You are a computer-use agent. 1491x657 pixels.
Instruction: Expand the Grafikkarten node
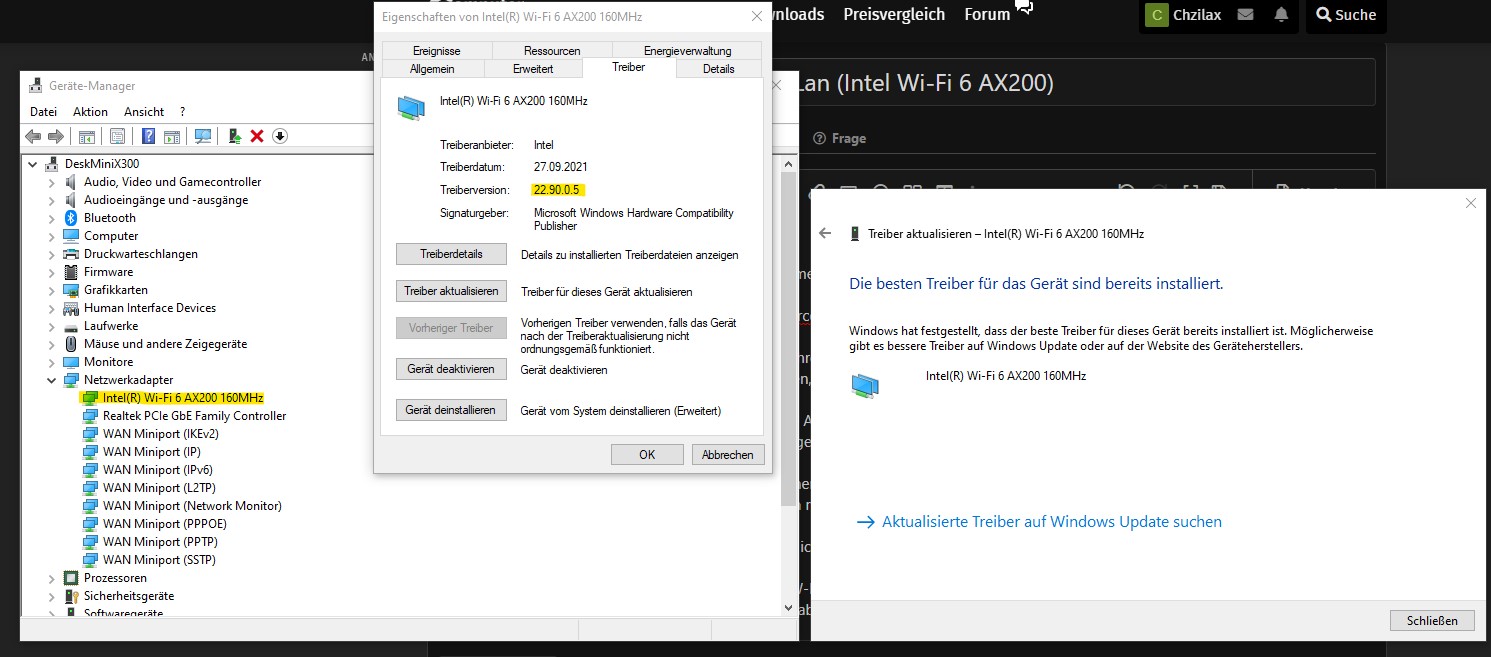(x=52, y=290)
